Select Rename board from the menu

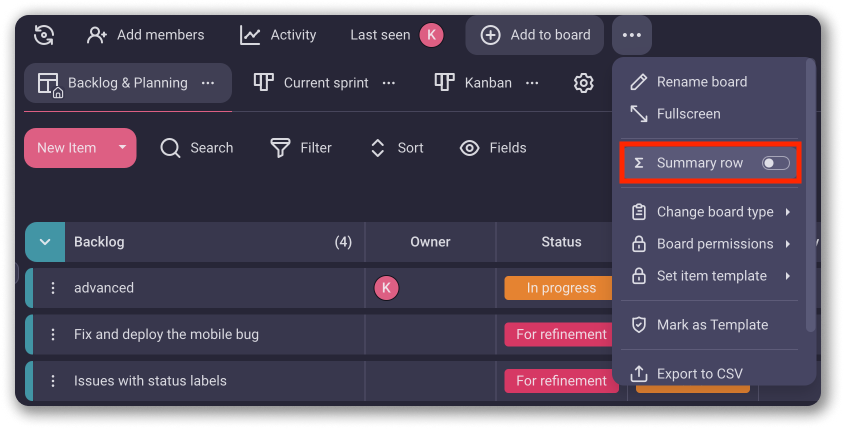pos(701,82)
